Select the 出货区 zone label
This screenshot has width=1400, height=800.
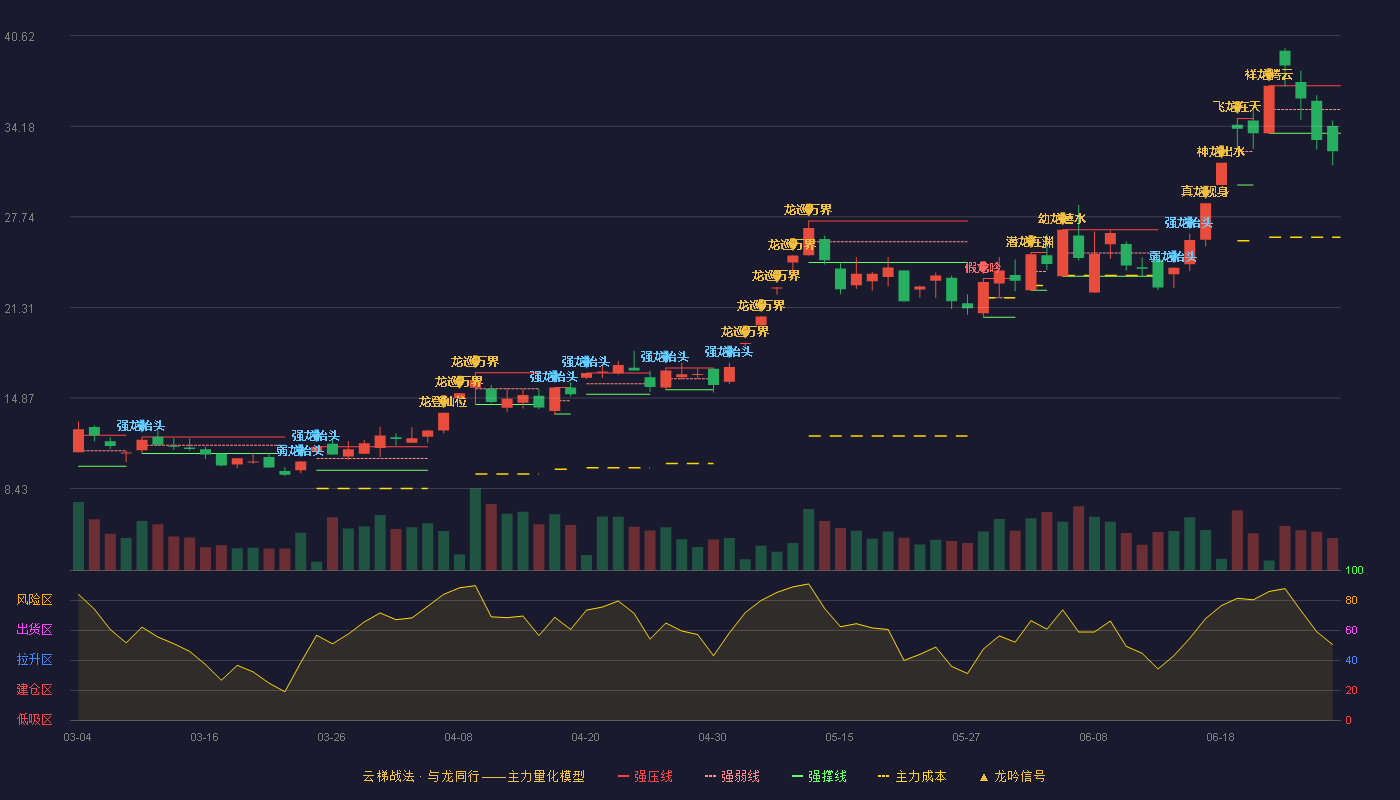(34, 630)
